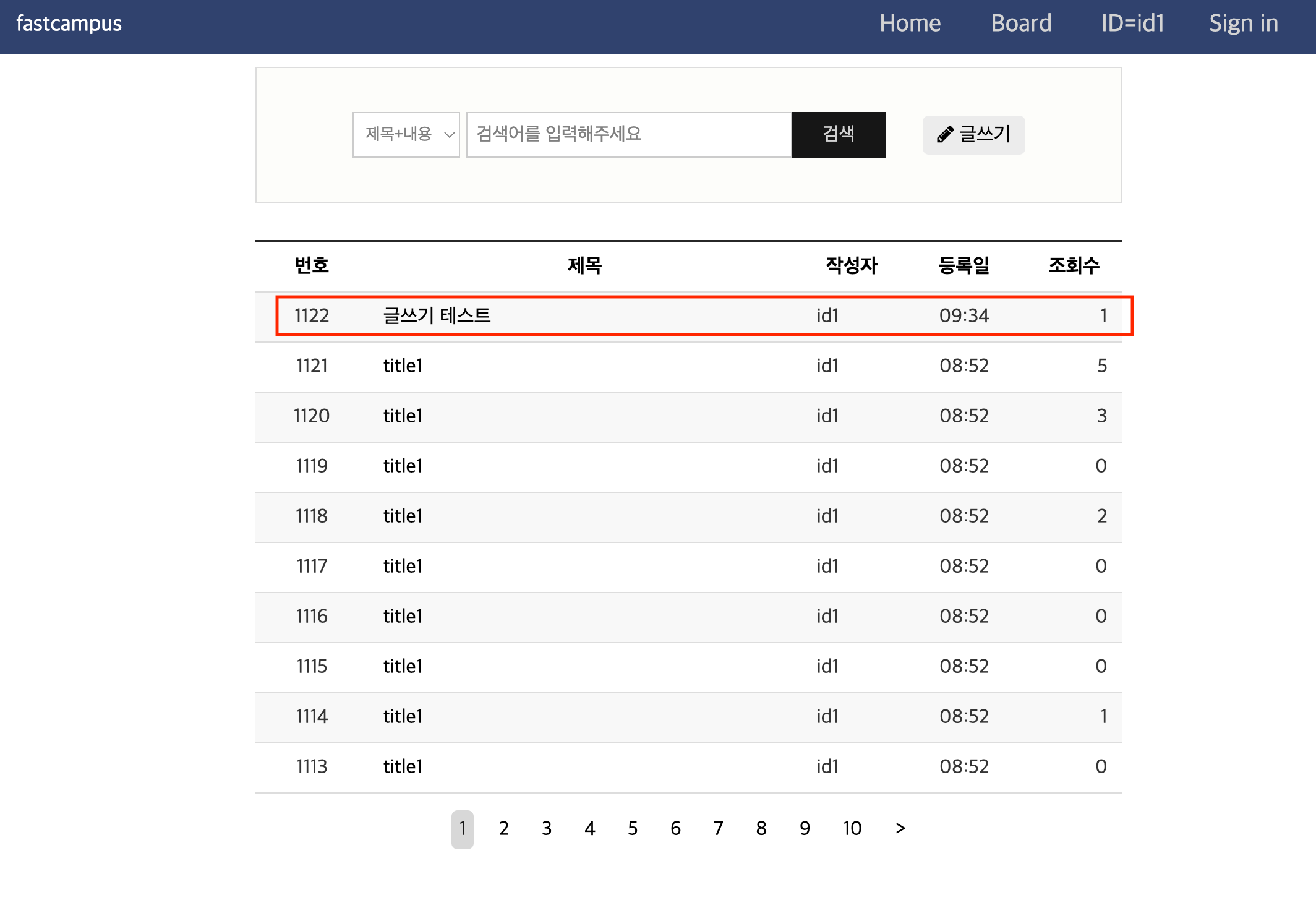
Task: Open the Home menu item
Action: (x=910, y=24)
